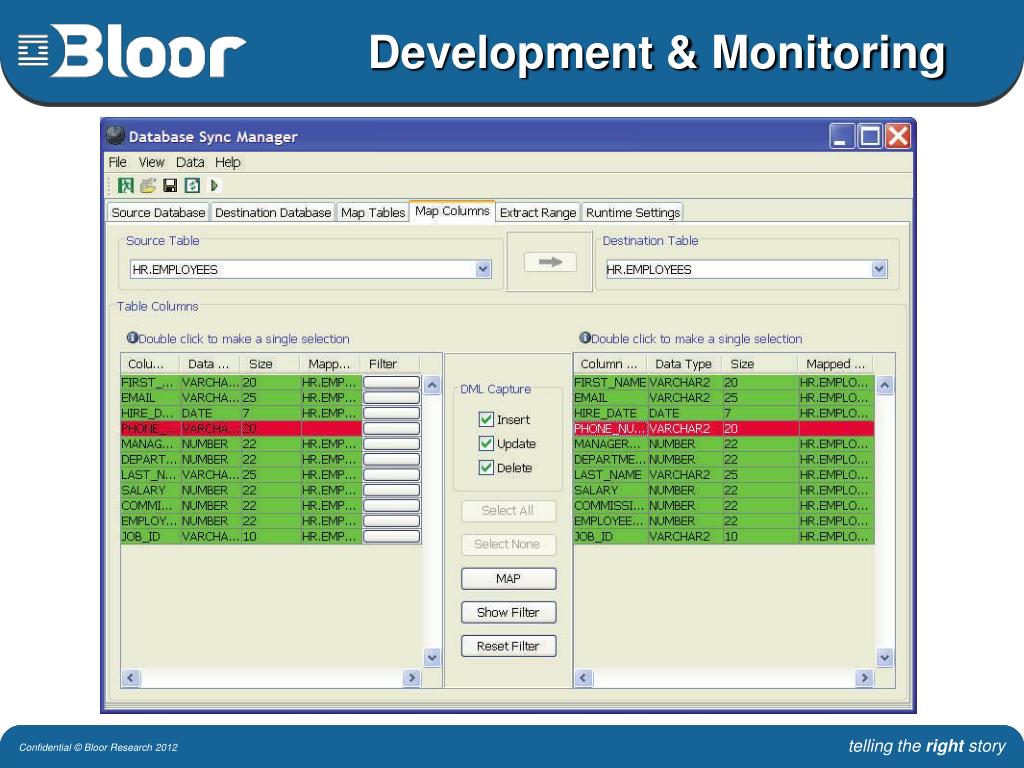The image size is (1024, 768).
Task: Click the Select None button
Action: coord(508,545)
